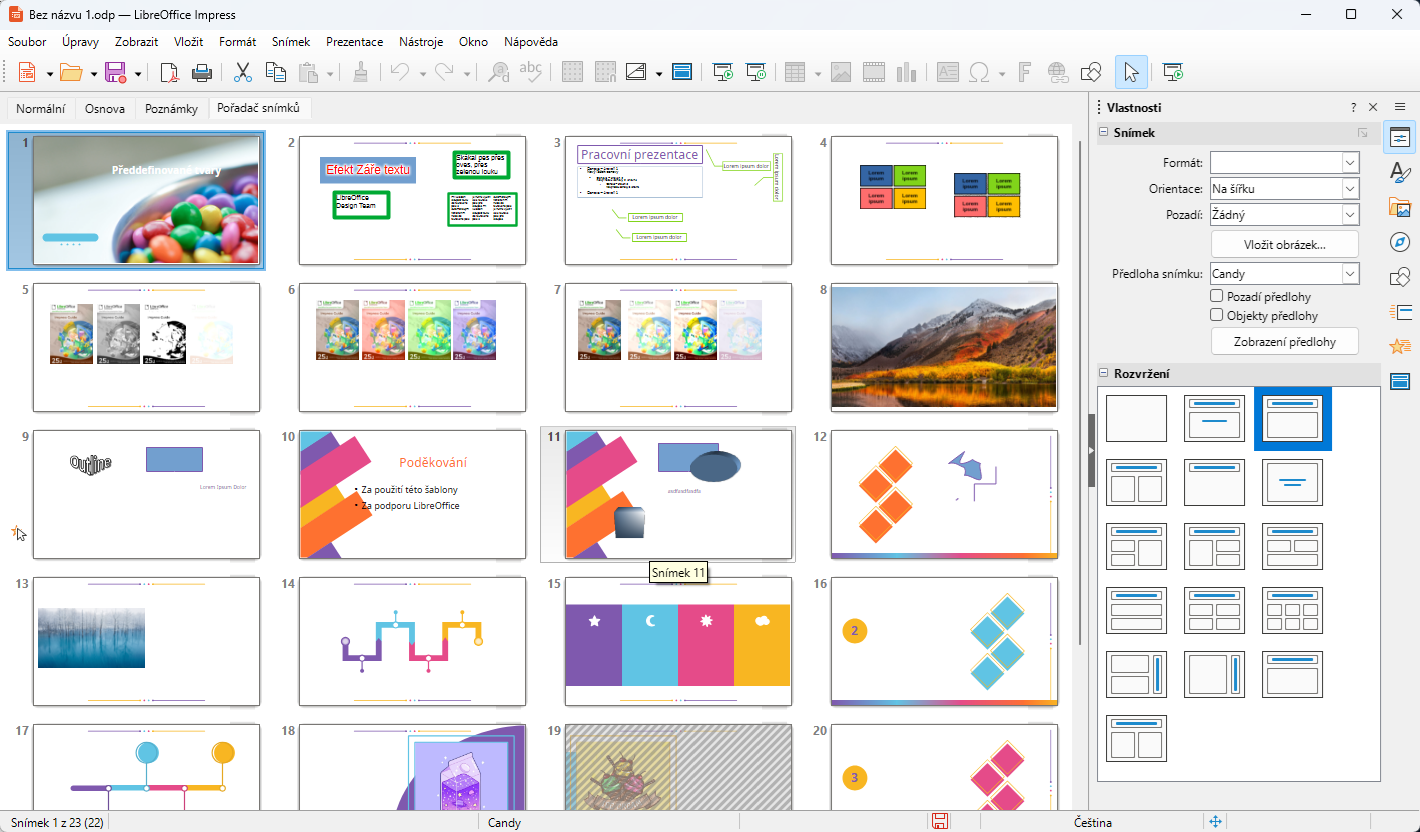
Task: Click the Čeština language status bar entry
Action: click(1093, 822)
